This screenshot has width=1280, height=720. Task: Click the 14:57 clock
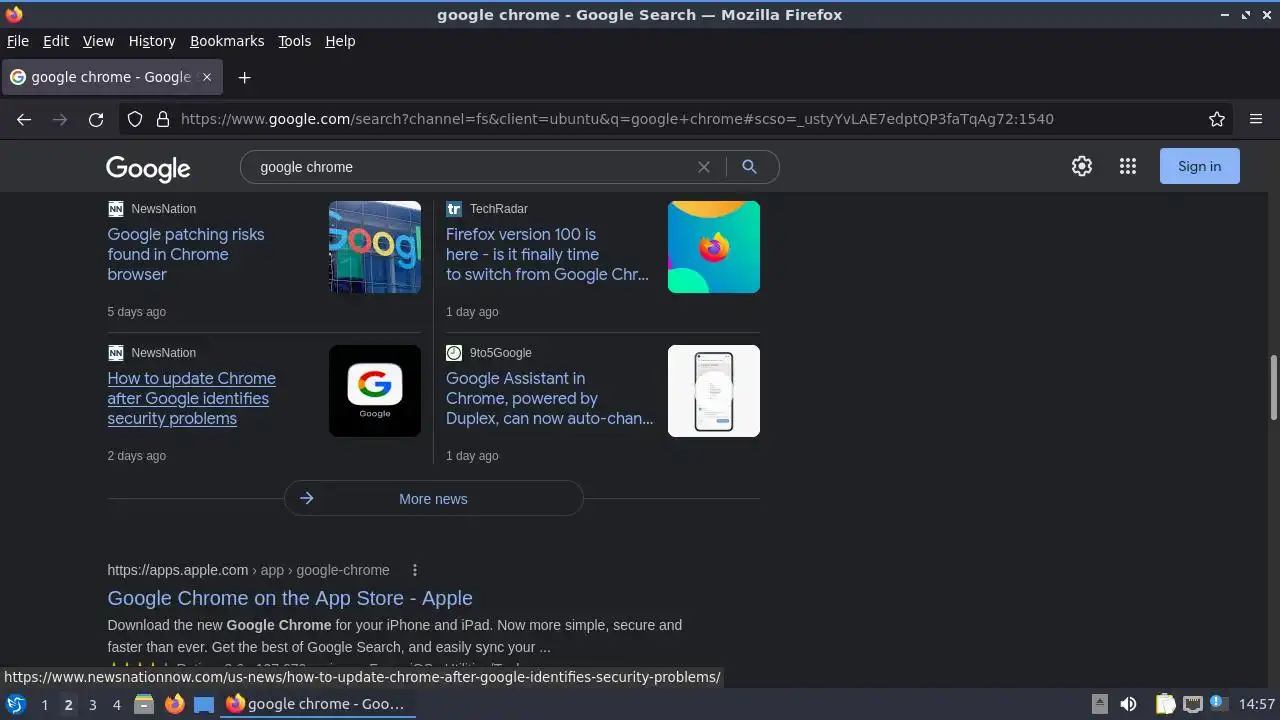pos(1256,704)
